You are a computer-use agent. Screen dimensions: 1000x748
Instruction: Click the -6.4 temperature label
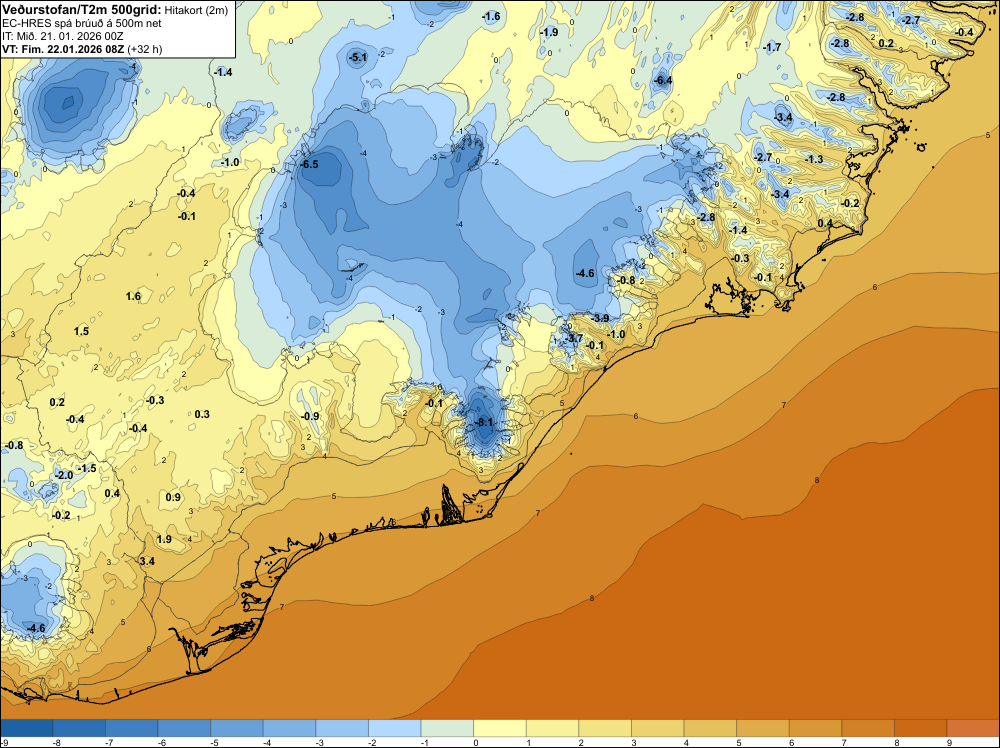[663, 80]
